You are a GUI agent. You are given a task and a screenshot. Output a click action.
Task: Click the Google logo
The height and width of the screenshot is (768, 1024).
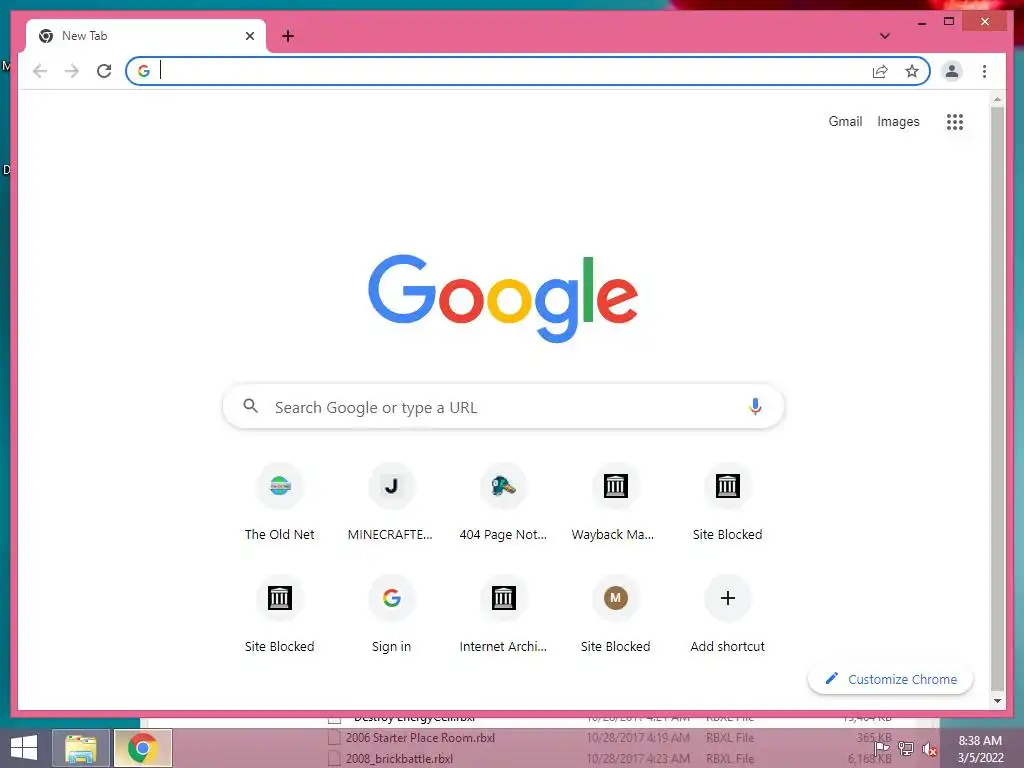(x=503, y=297)
